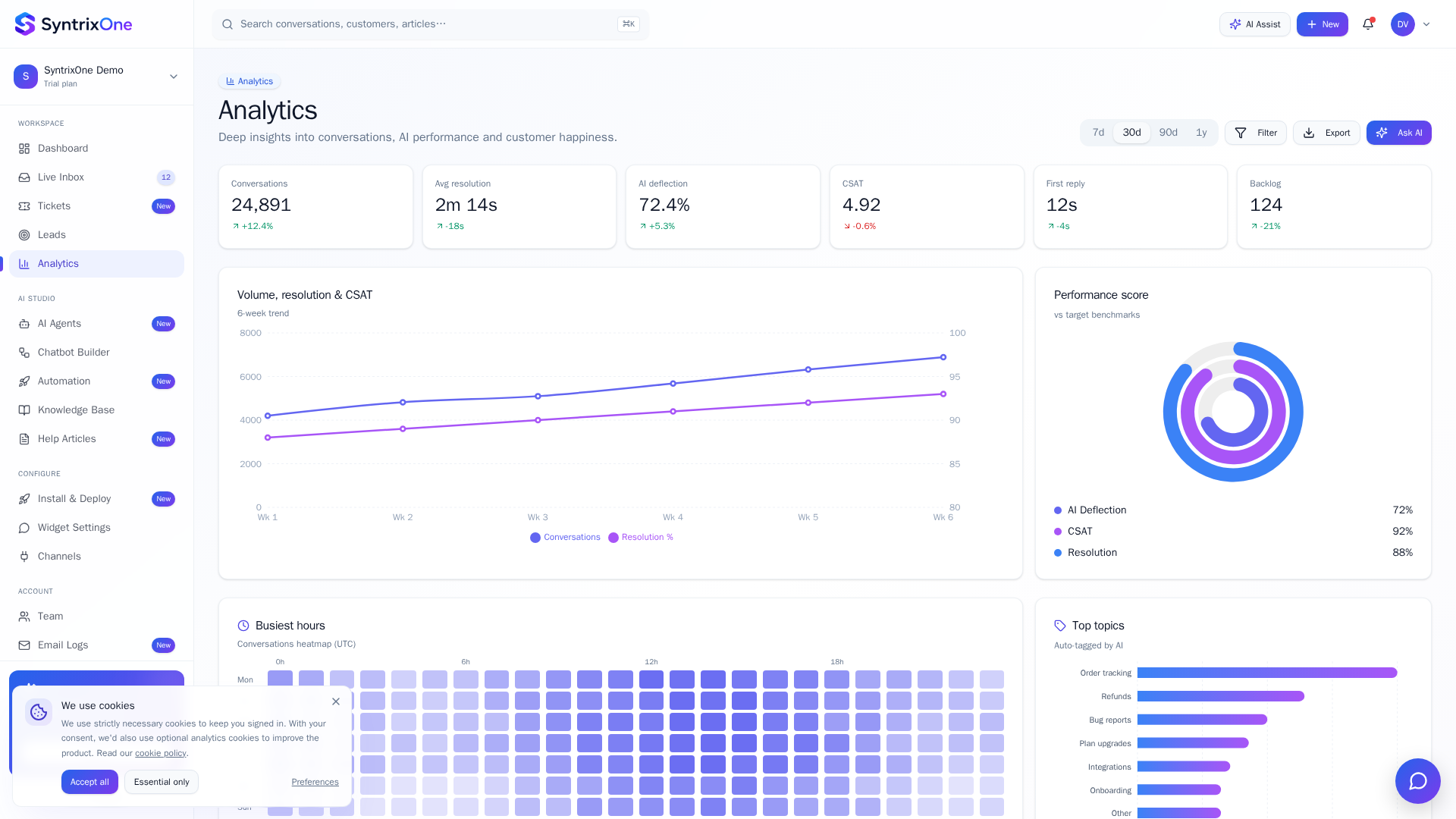Click the Backlog 124 metric card
Viewport: 1456px width, 819px height.
click(1334, 206)
